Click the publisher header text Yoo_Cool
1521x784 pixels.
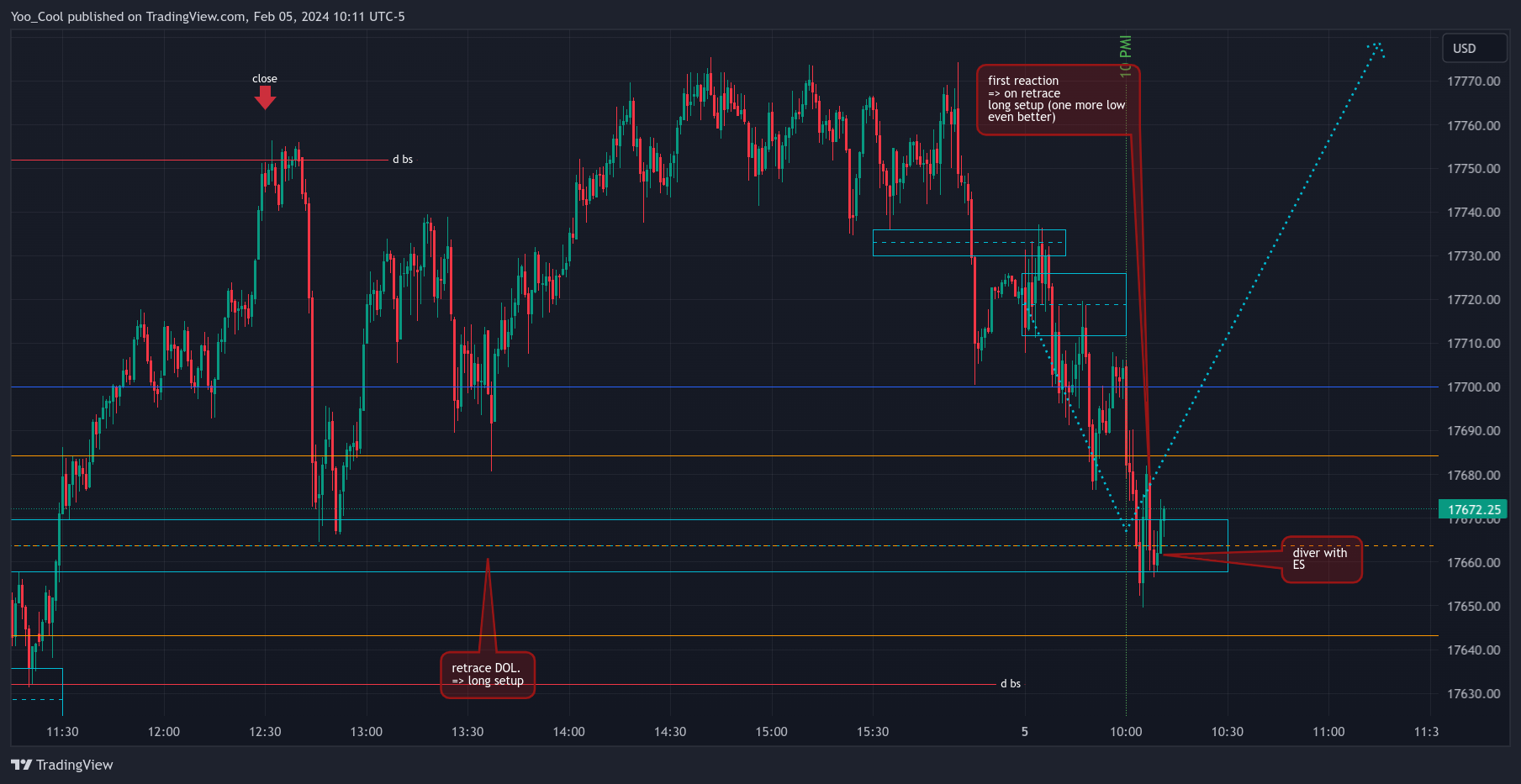pos(37,17)
